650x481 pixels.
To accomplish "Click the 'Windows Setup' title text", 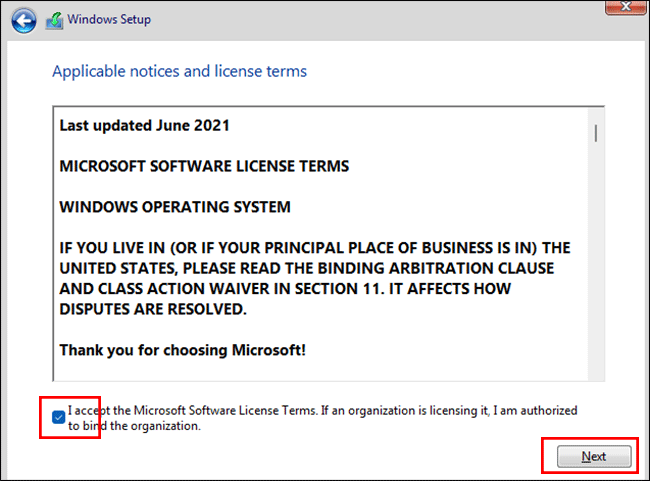I will pos(109,19).
